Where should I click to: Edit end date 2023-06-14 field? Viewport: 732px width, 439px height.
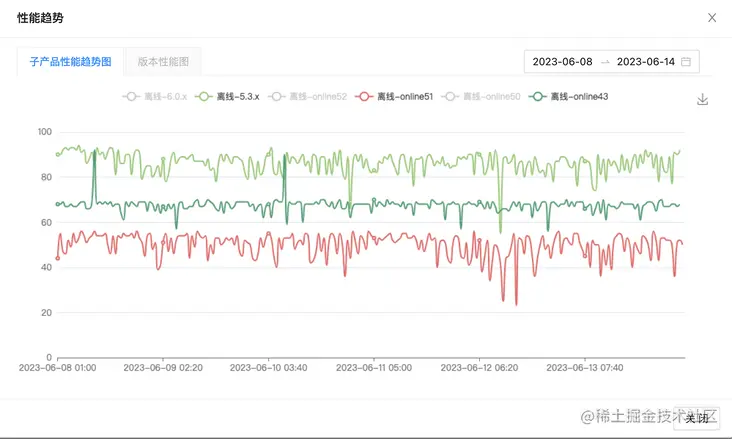[x=646, y=62]
